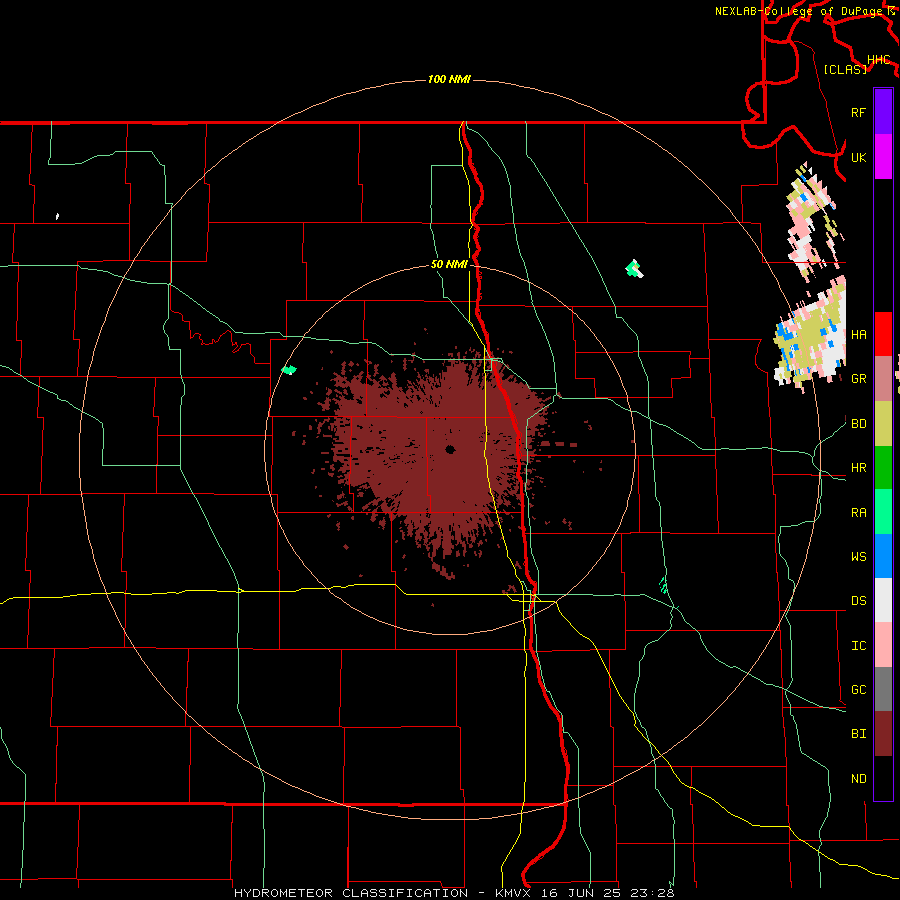Click the light pink IC legend swatch
The width and height of the screenshot is (900, 900).
point(883,645)
